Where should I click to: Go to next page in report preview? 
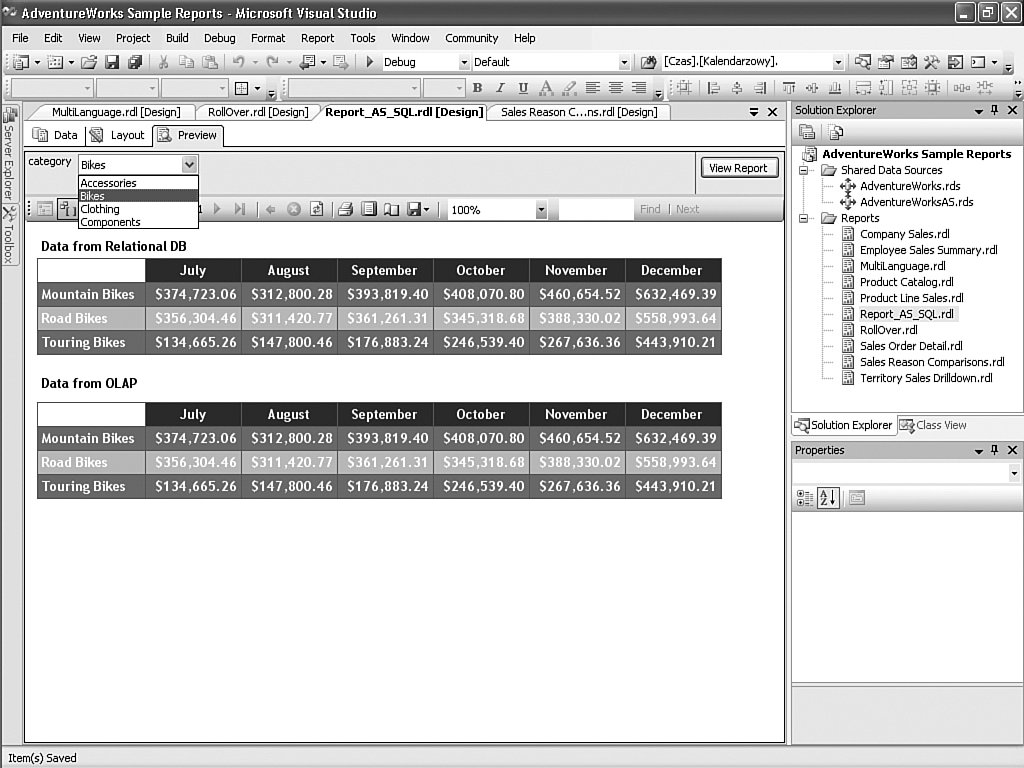[x=217, y=209]
